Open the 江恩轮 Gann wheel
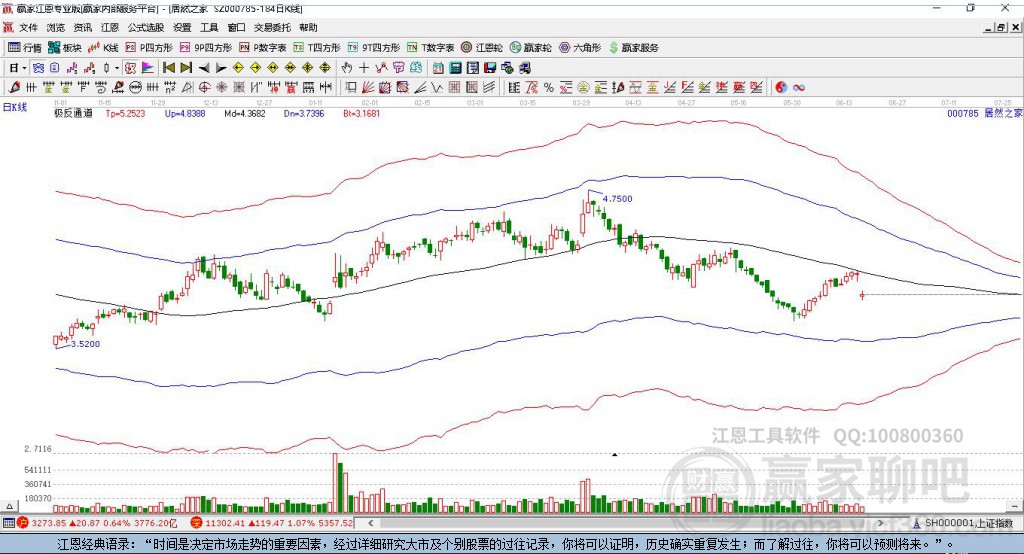The height and width of the screenshot is (554, 1024). click(x=482, y=48)
